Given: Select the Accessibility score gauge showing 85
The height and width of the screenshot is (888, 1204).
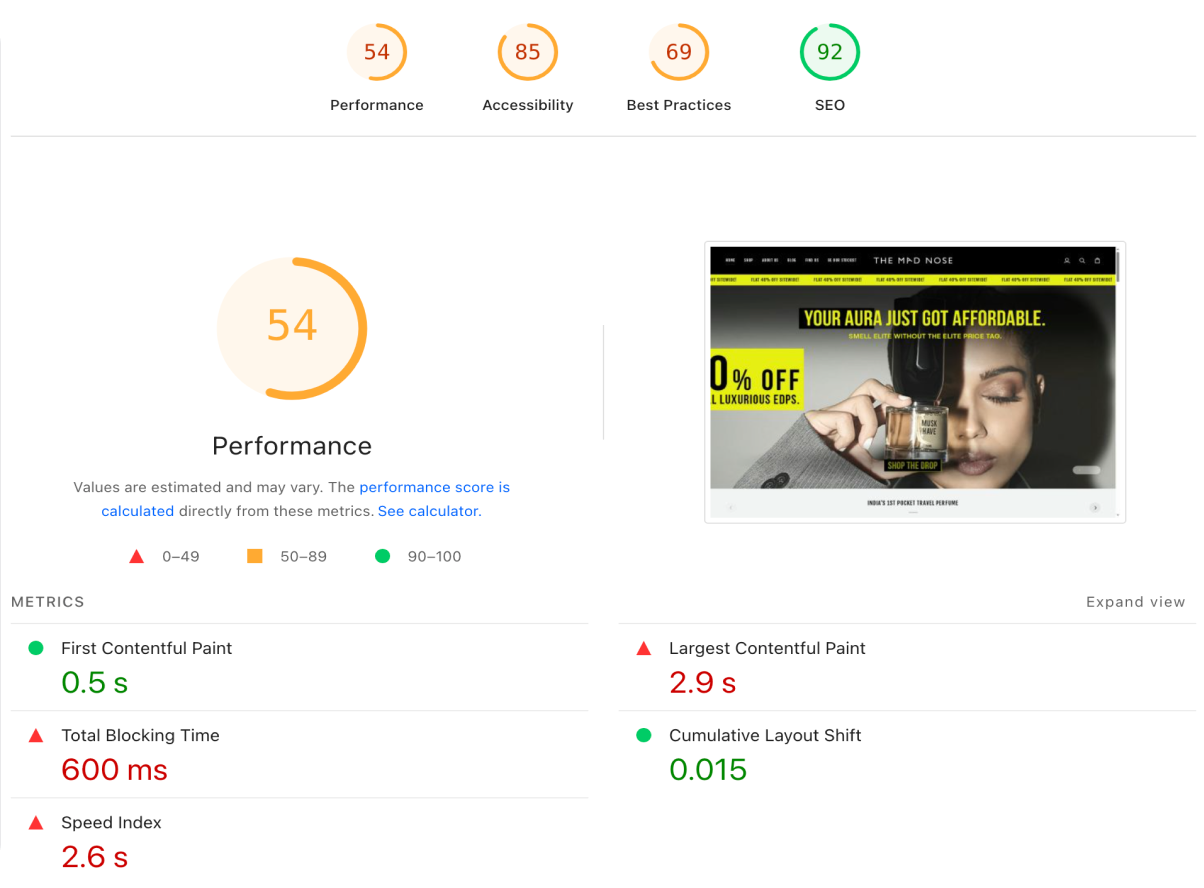Looking at the screenshot, I should coord(528,52).
